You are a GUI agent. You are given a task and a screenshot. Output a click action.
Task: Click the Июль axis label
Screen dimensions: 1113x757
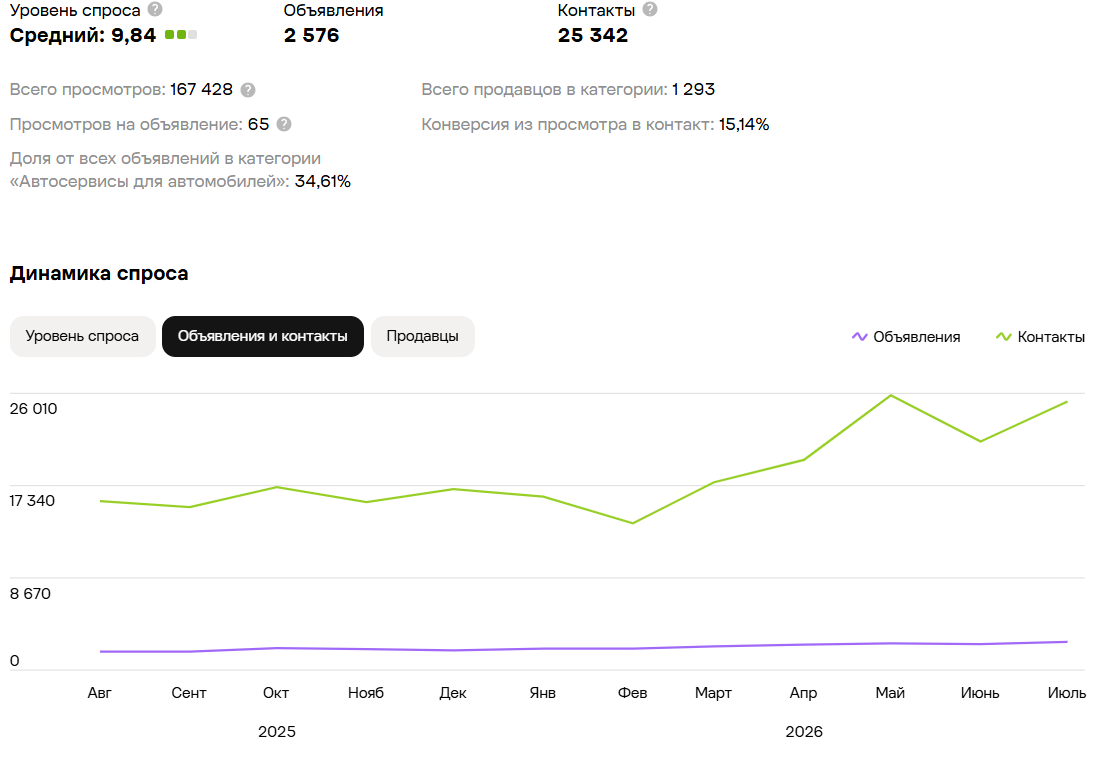(x=1067, y=693)
